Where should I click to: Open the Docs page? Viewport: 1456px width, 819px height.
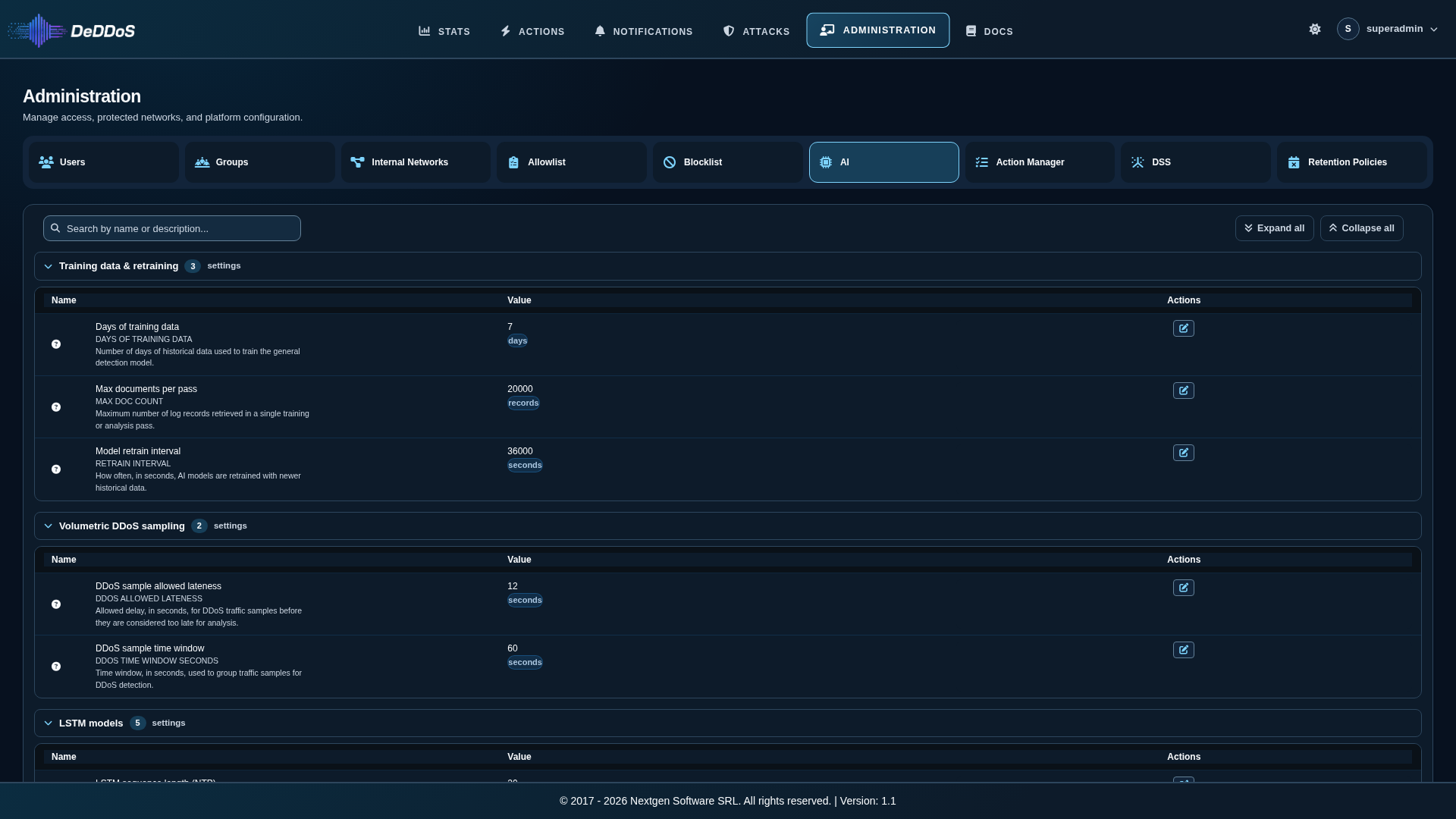989,31
